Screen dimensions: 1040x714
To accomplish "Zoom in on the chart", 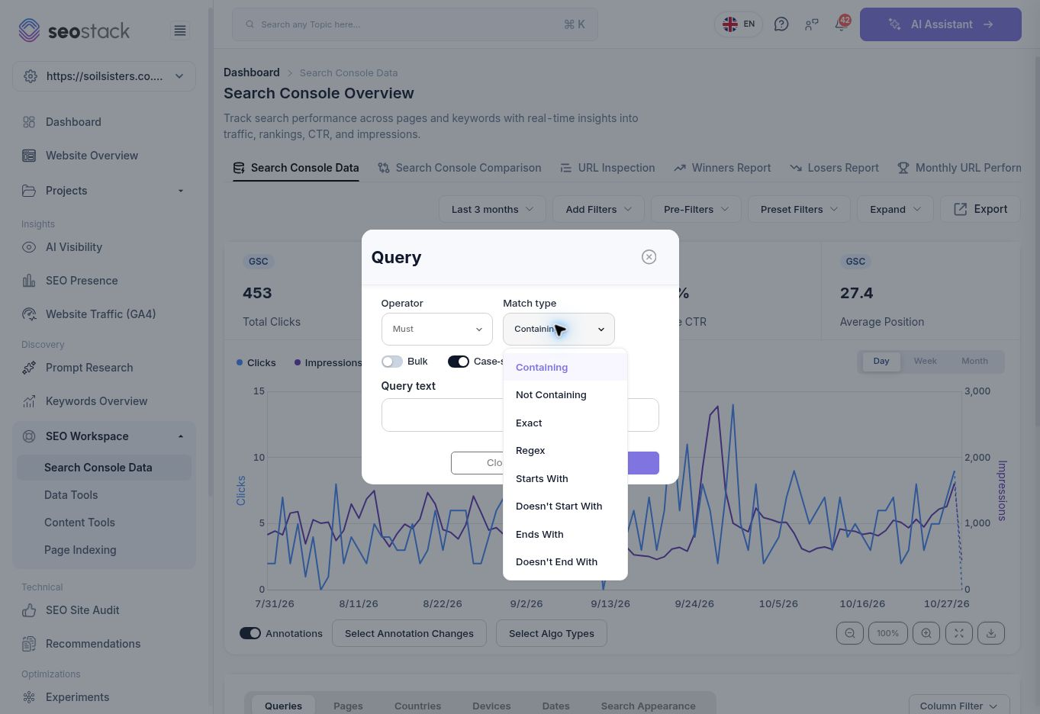I will pyautogui.click(x=926, y=633).
